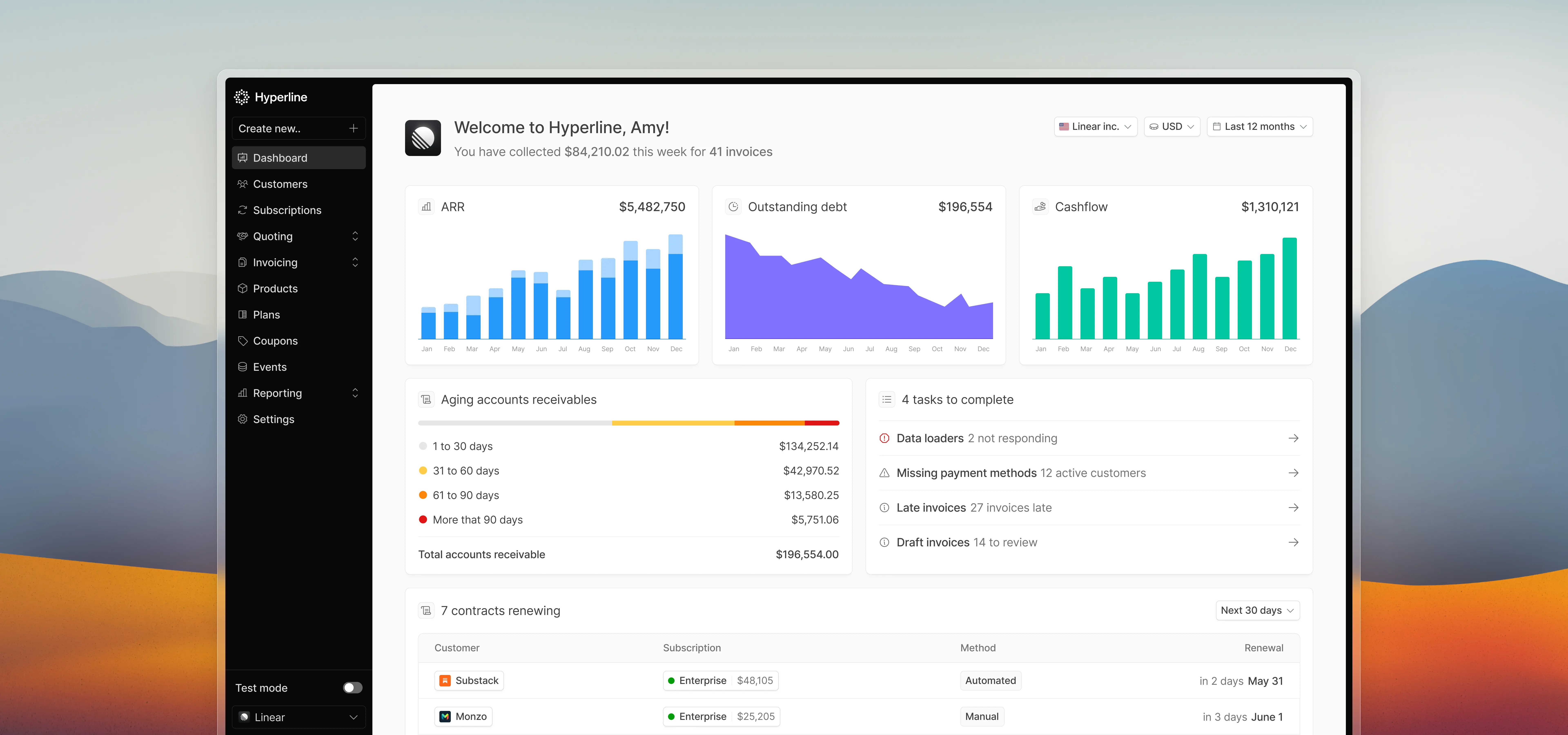Open Late invoices via its arrow
1568x735 pixels.
[1293, 507]
